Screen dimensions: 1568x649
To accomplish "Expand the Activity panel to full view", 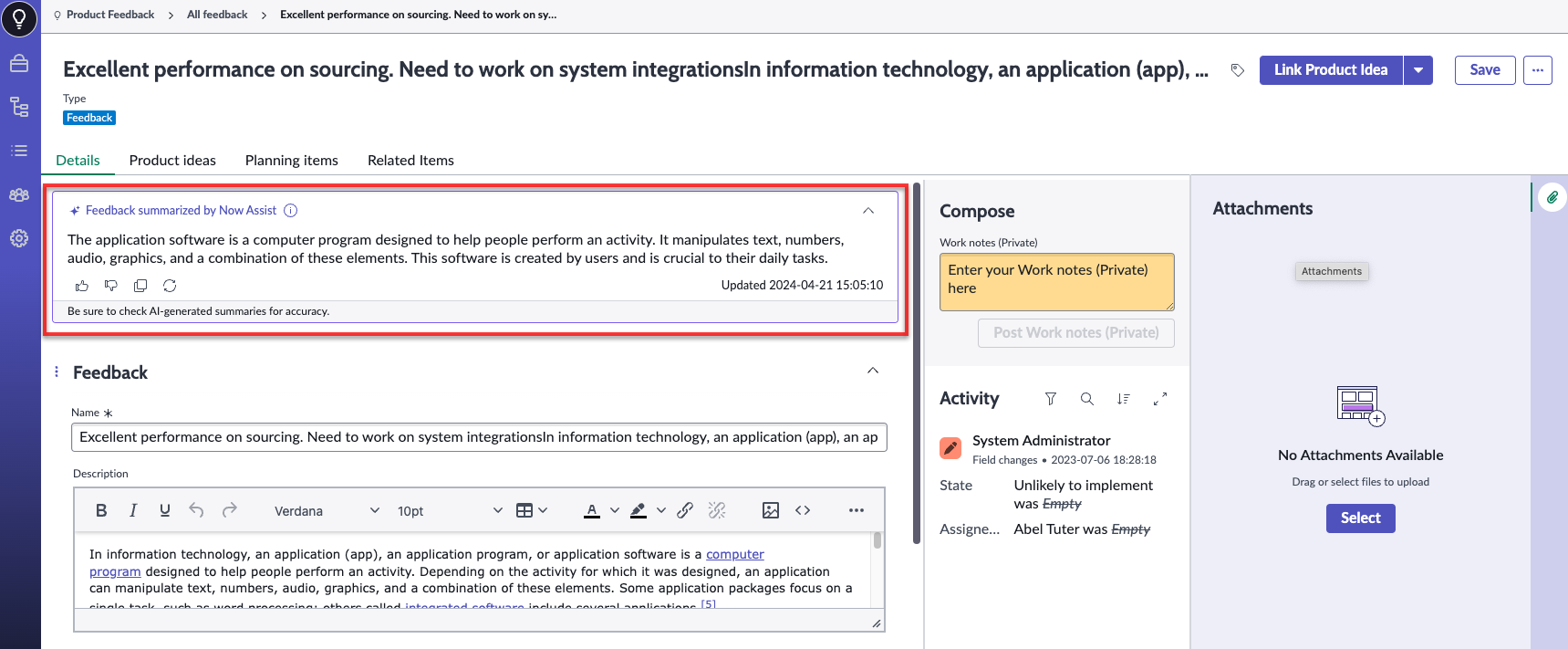I will pyautogui.click(x=1160, y=399).
